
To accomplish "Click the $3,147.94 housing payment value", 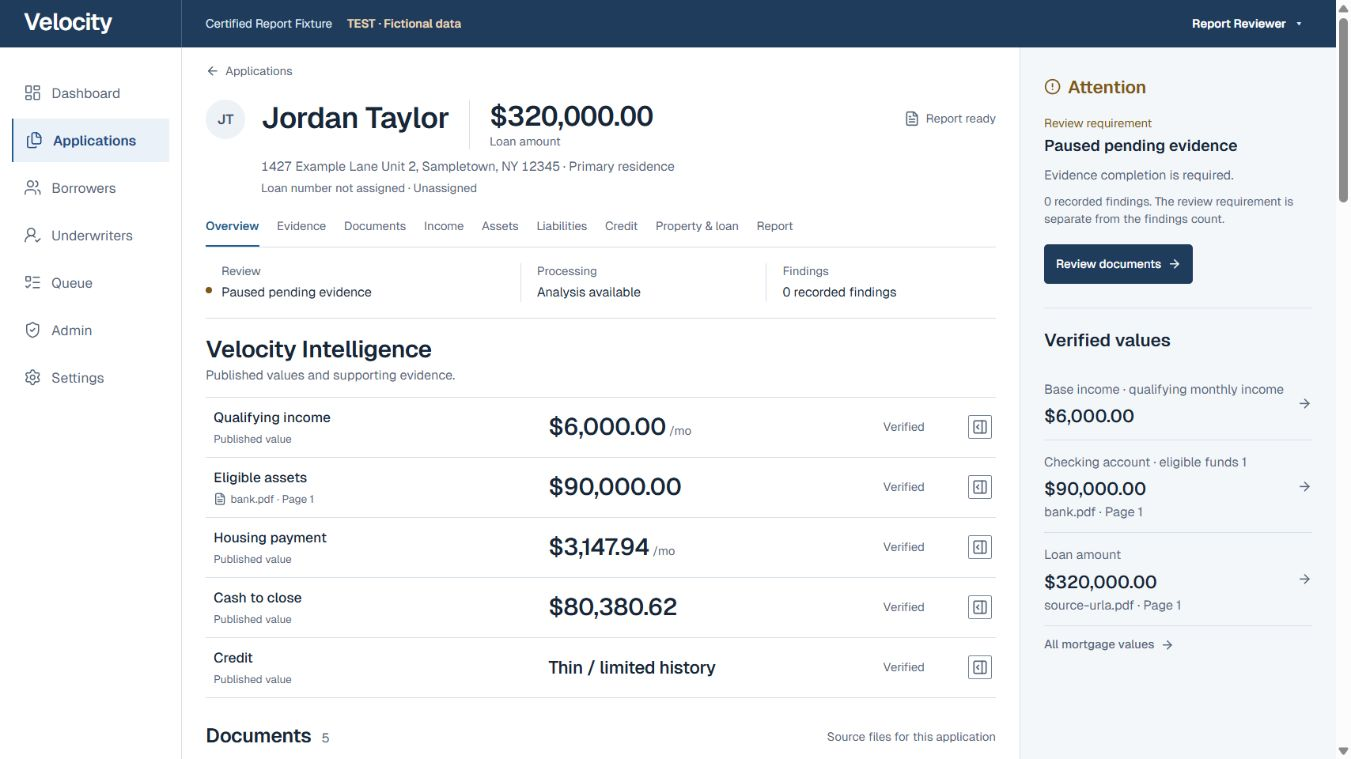I will (x=599, y=547).
